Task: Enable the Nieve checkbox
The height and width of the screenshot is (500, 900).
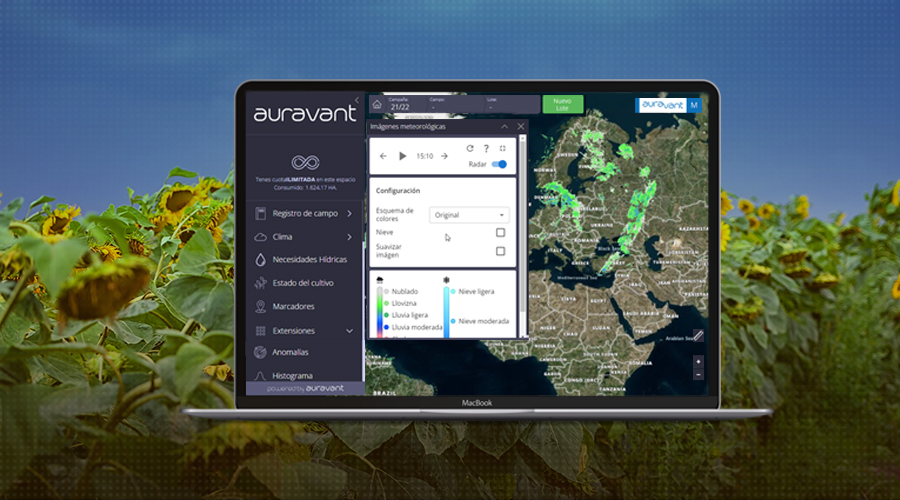Action: pyautogui.click(x=501, y=232)
